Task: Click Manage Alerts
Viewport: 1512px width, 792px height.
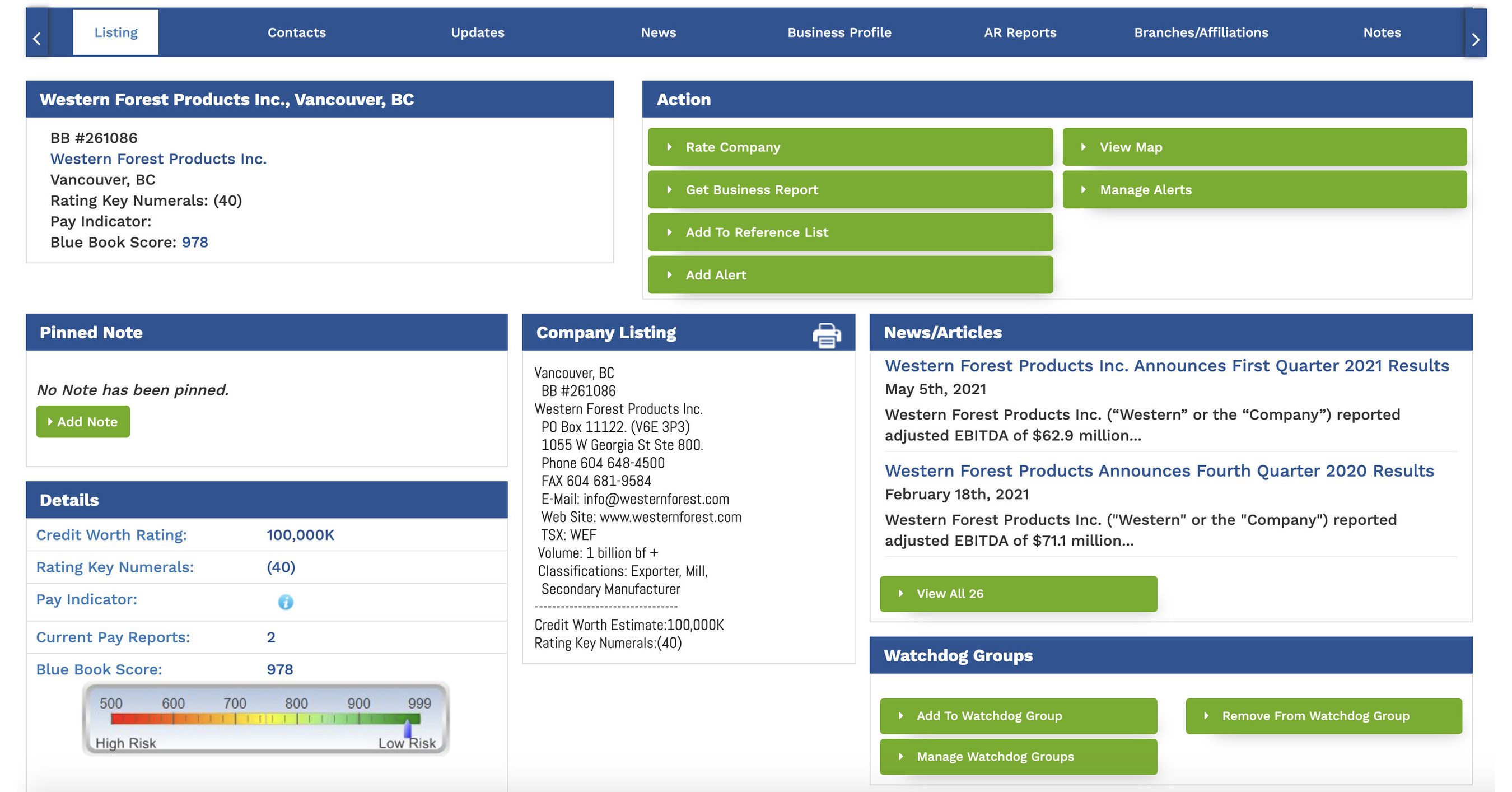Action: click(1265, 190)
